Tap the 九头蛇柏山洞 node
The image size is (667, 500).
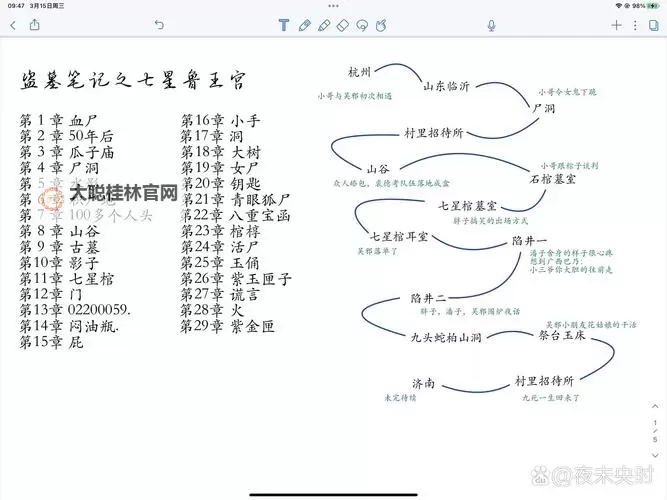(446, 337)
